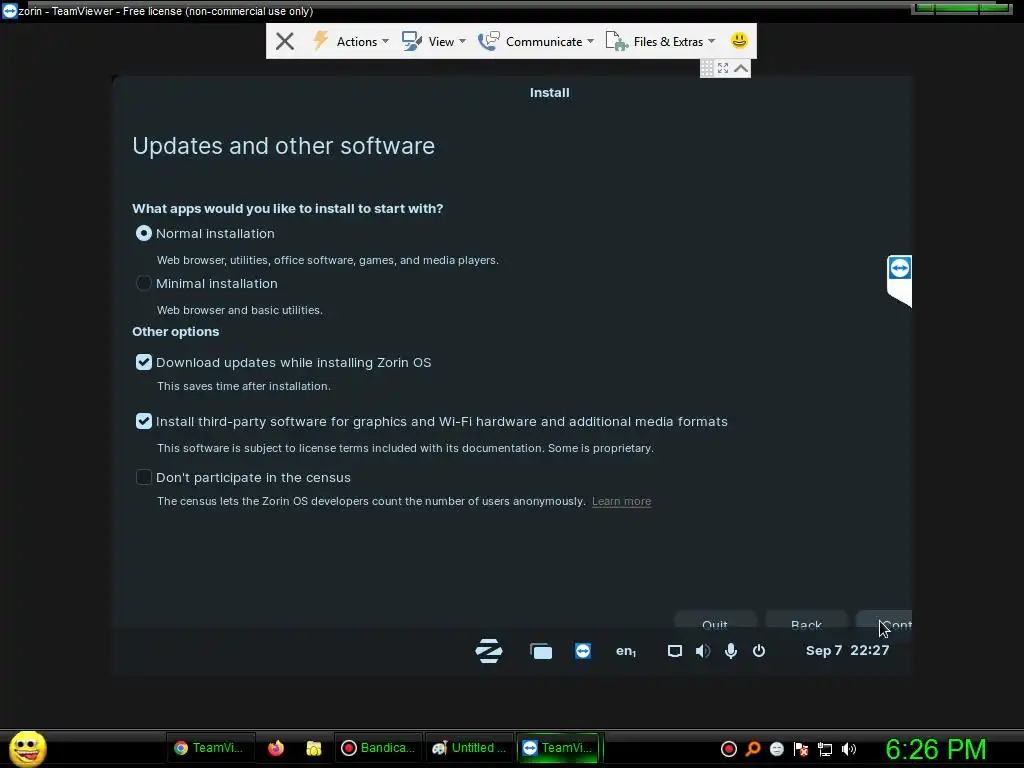Open the Actions menu in TeamViewer toolbar
Viewport: 1024px width, 768px height.
[x=351, y=41]
